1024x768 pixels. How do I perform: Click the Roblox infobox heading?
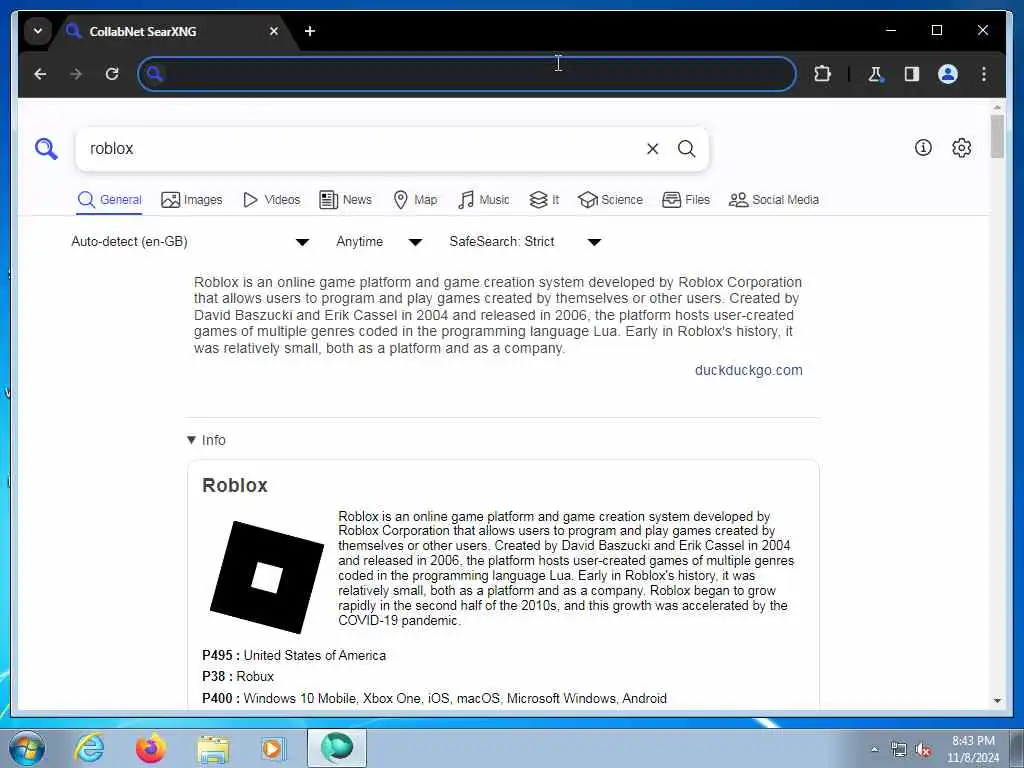pyautogui.click(x=235, y=485)
